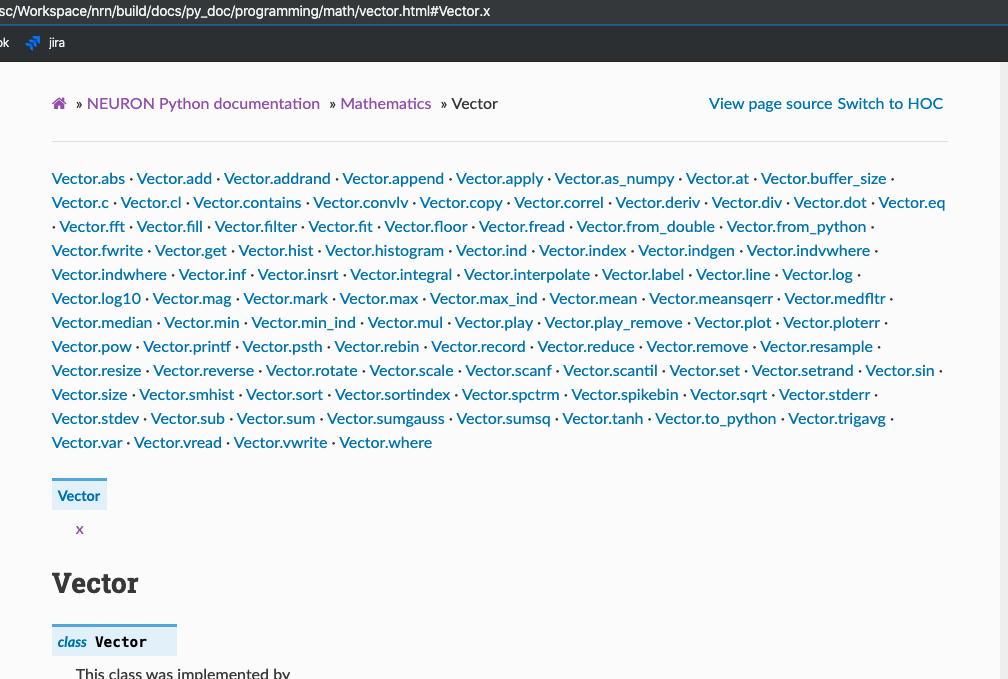The image size is (1008, 679).
Task: Open Vector.apply link
Action: click(500, 179)
